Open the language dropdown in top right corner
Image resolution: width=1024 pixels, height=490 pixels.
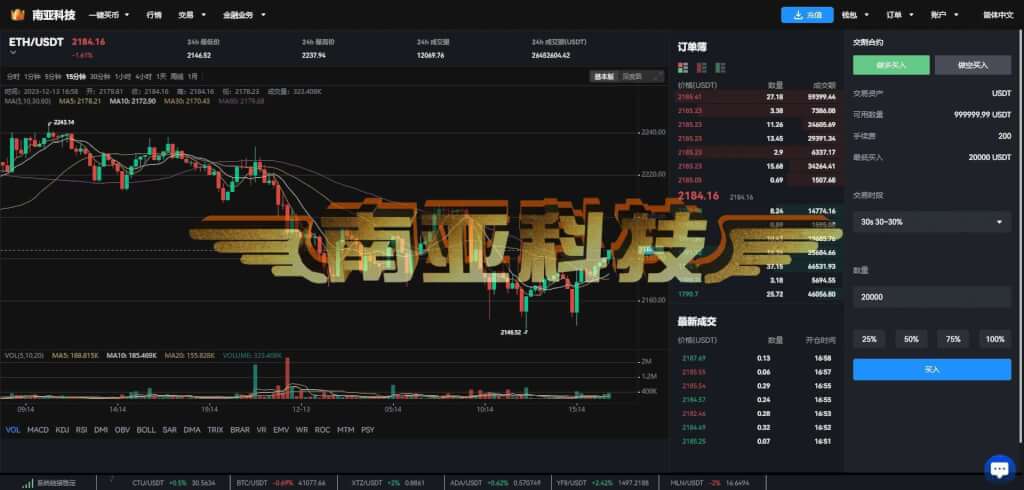[998, 14]
